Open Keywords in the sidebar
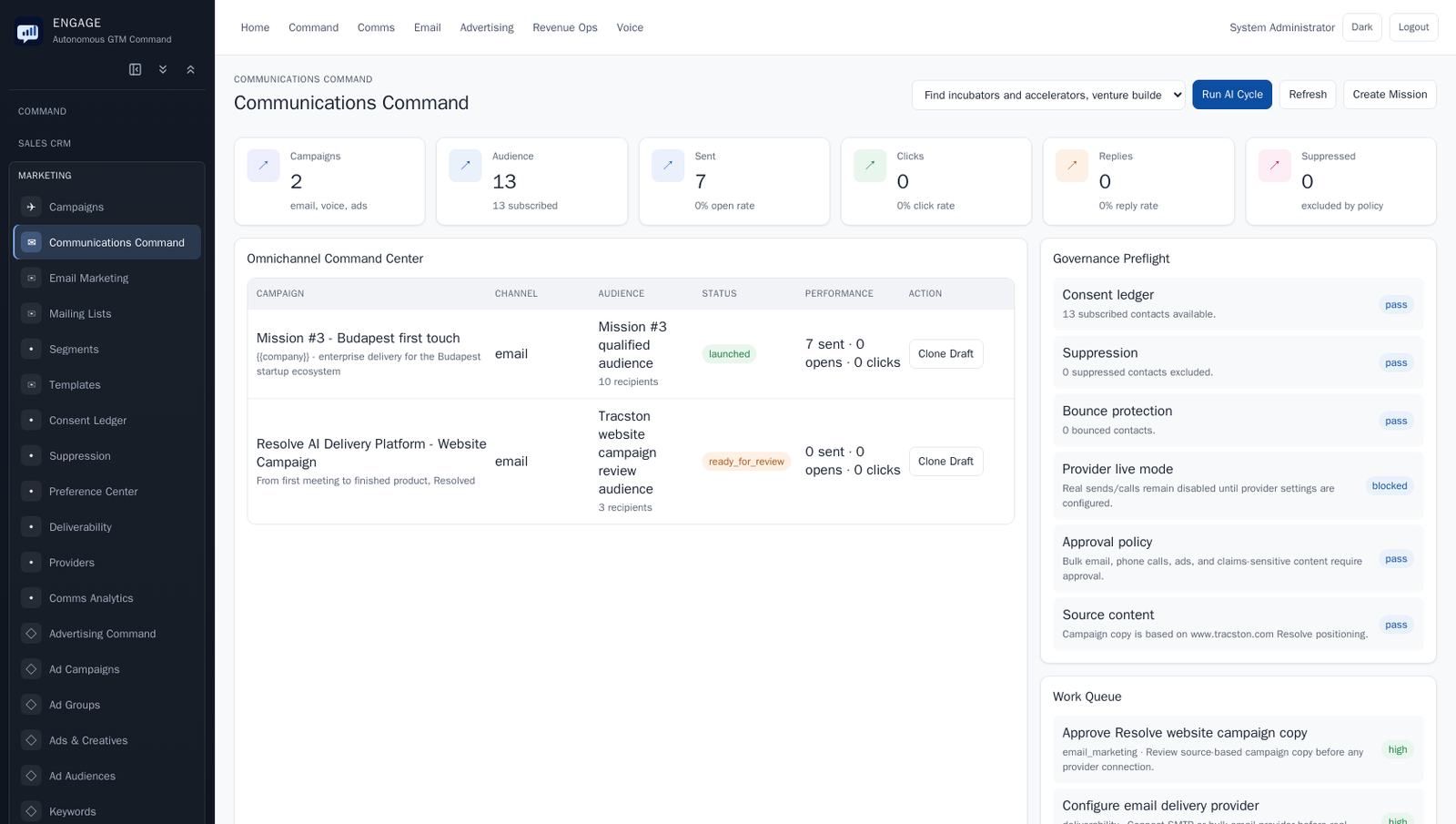 [x=107, y=810]
